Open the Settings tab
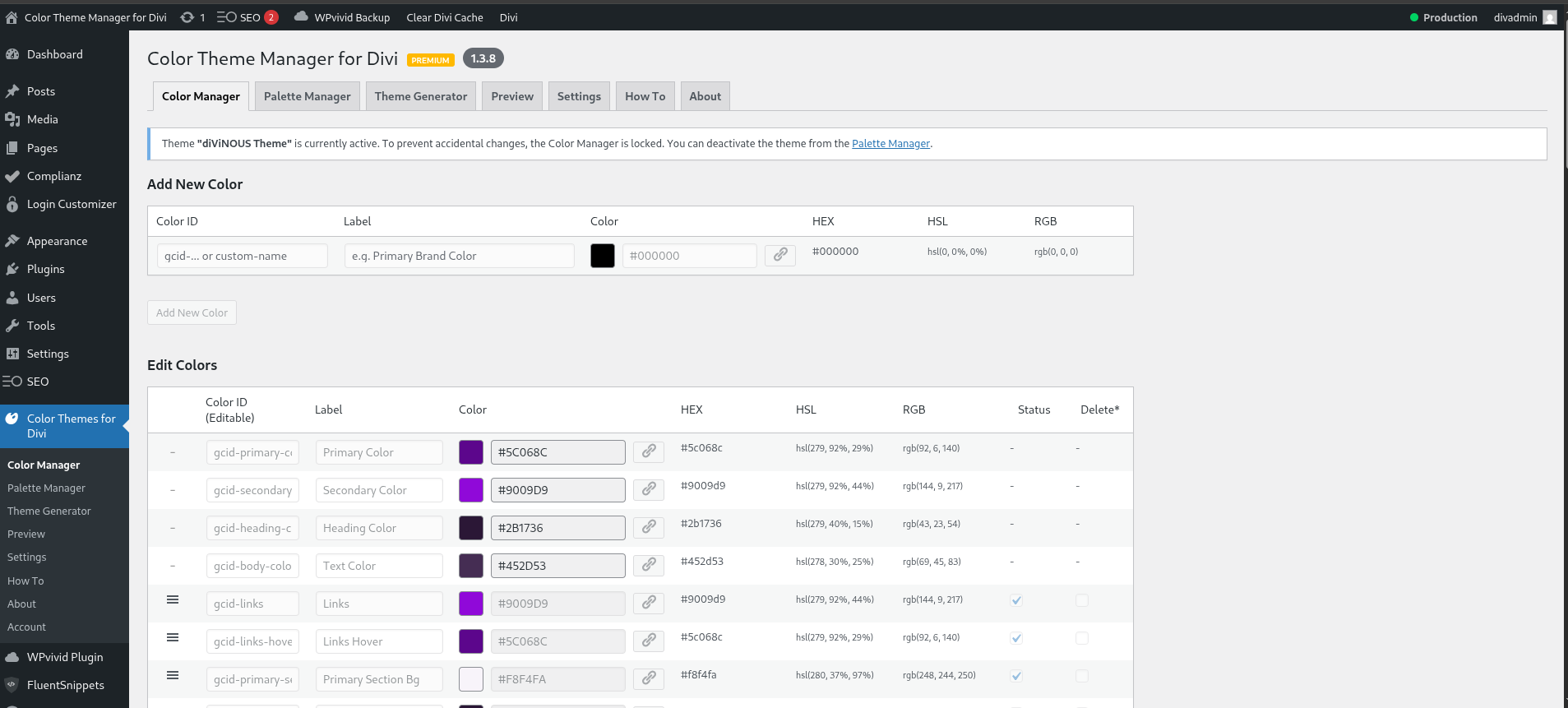This screenshot has width=1568, height=708. [x=579, y=96]
